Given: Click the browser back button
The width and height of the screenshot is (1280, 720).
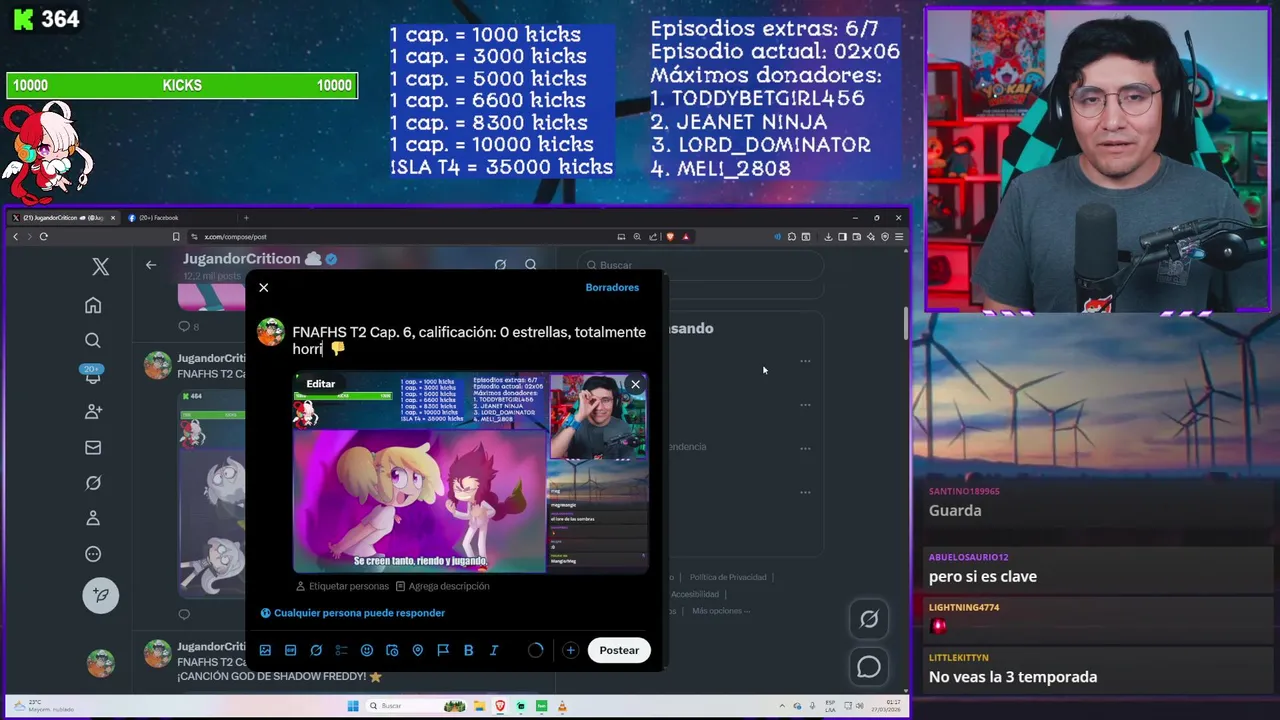Looking at the screenshot, I should point(15,237).
